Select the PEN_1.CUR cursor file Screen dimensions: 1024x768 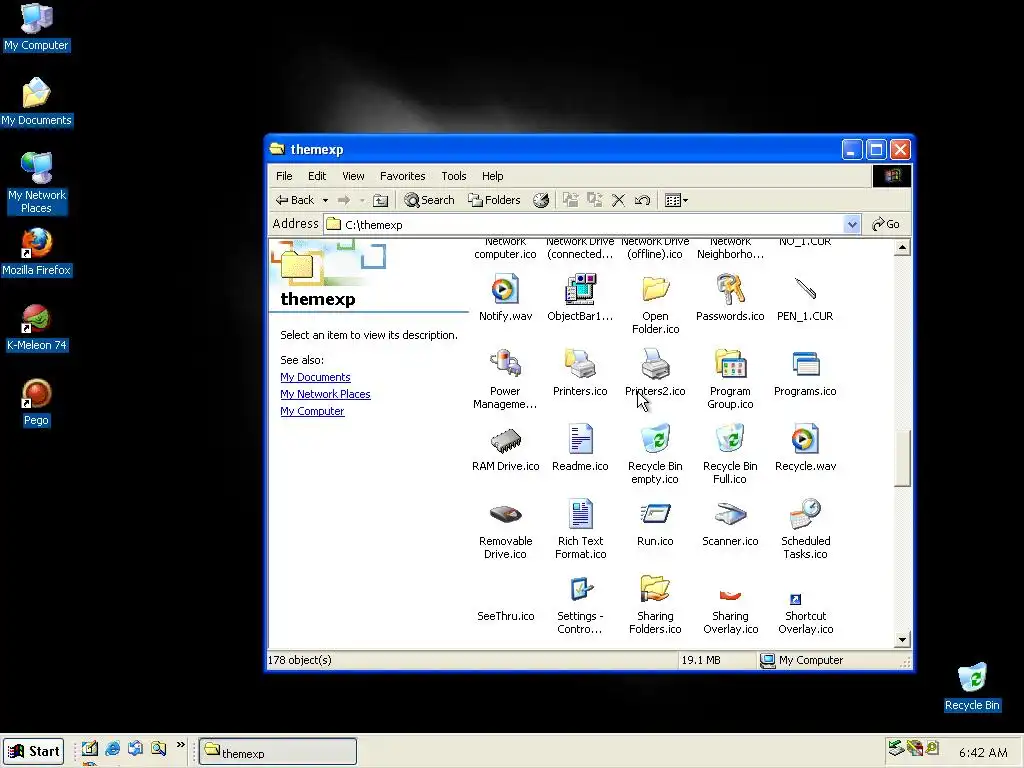(x=805, y=289)
